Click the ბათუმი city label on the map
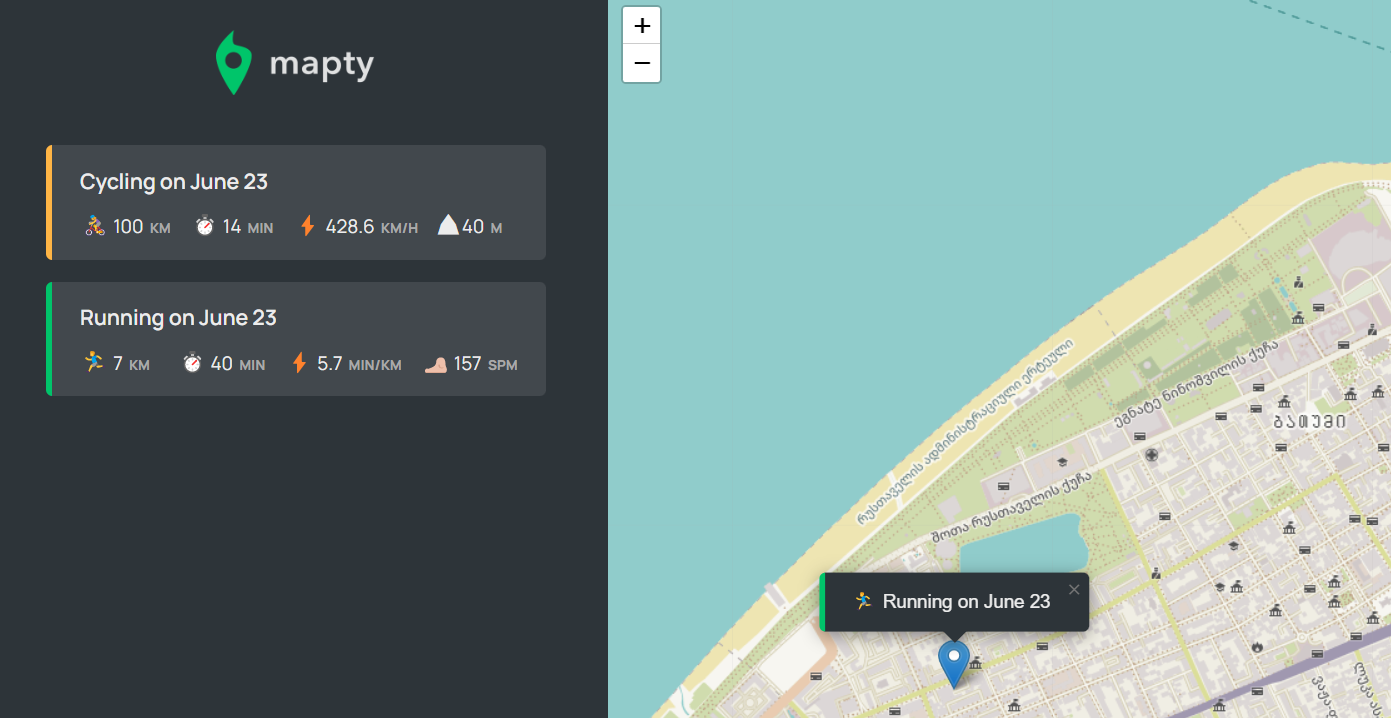 coord(1309,421)
